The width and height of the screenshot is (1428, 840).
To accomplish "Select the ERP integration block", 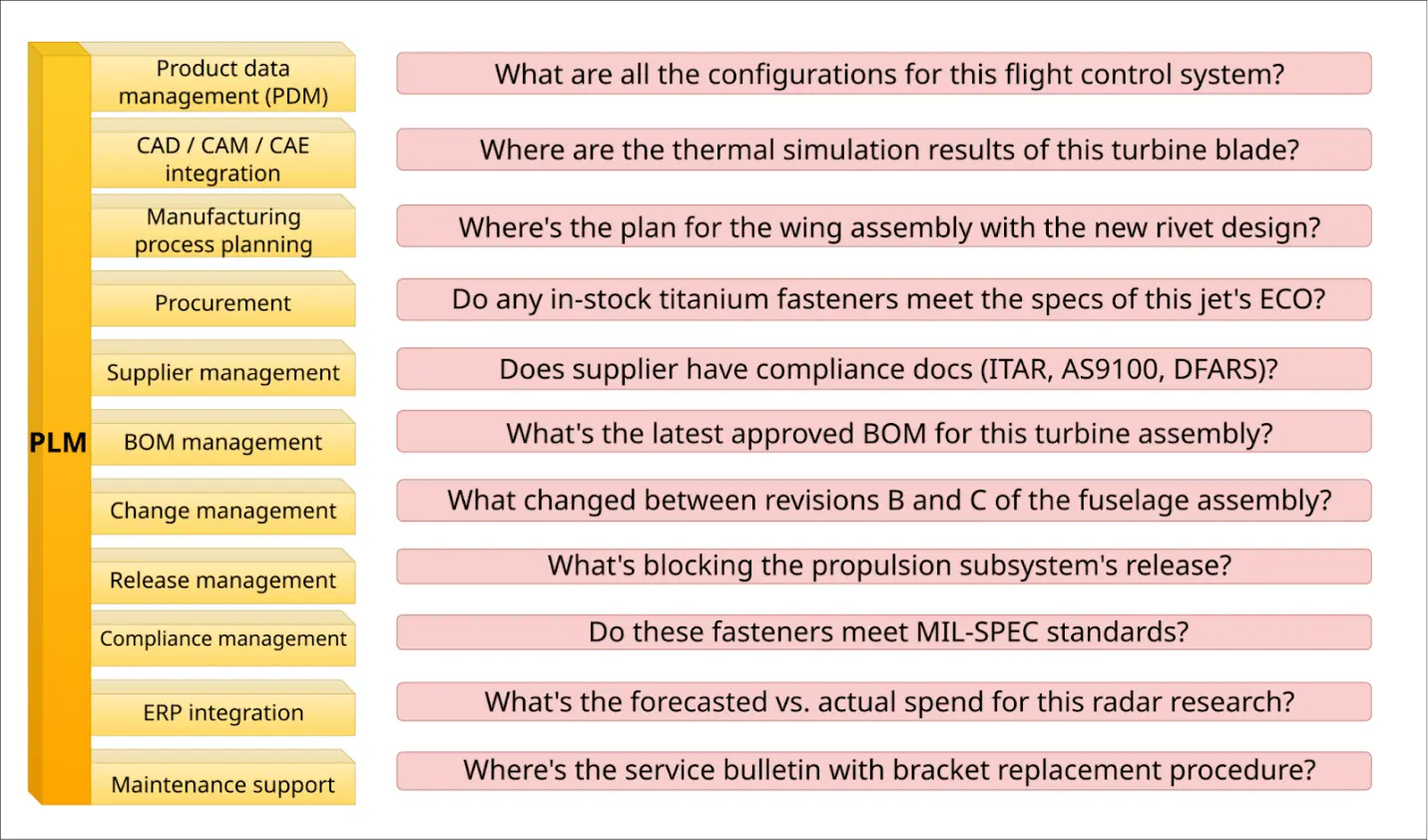I will click(223, 713).
